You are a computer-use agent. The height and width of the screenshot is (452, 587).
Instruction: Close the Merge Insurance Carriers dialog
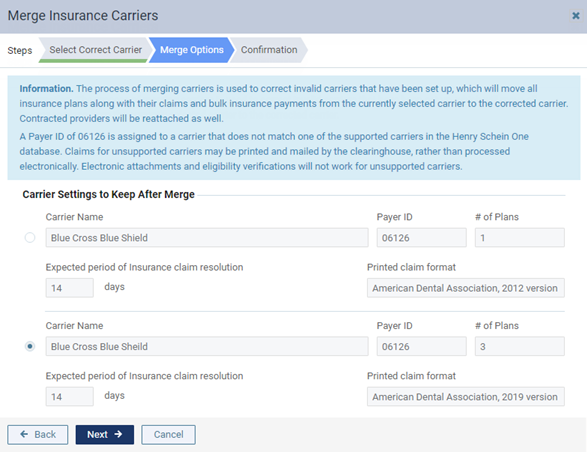tap(575, 16)
